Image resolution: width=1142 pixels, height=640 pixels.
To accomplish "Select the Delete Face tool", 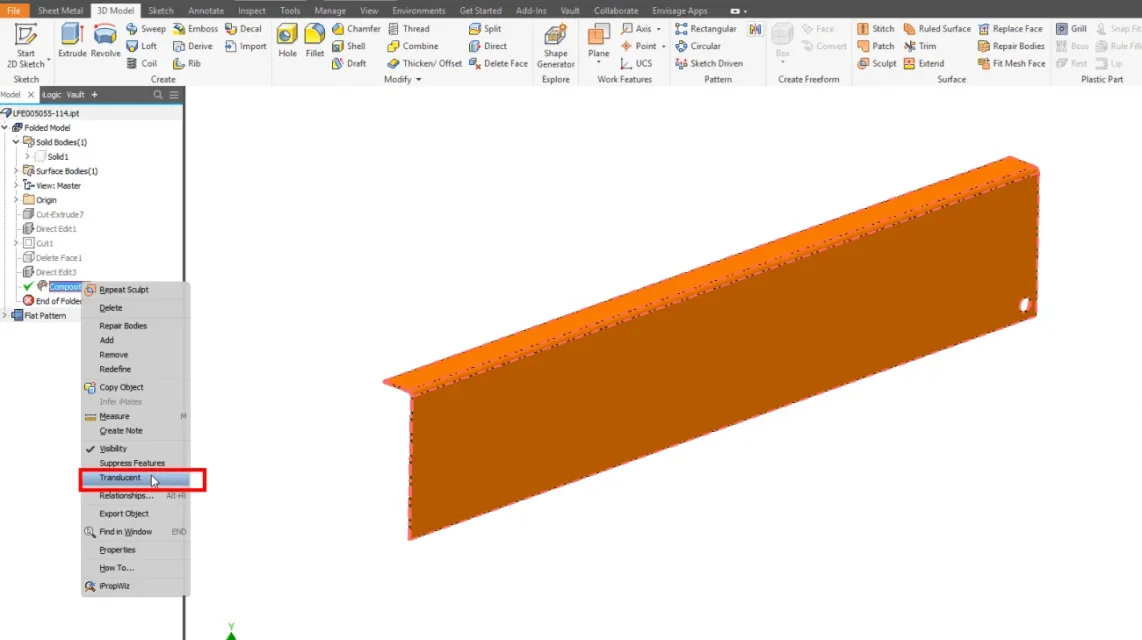I will tap(498, 63).
